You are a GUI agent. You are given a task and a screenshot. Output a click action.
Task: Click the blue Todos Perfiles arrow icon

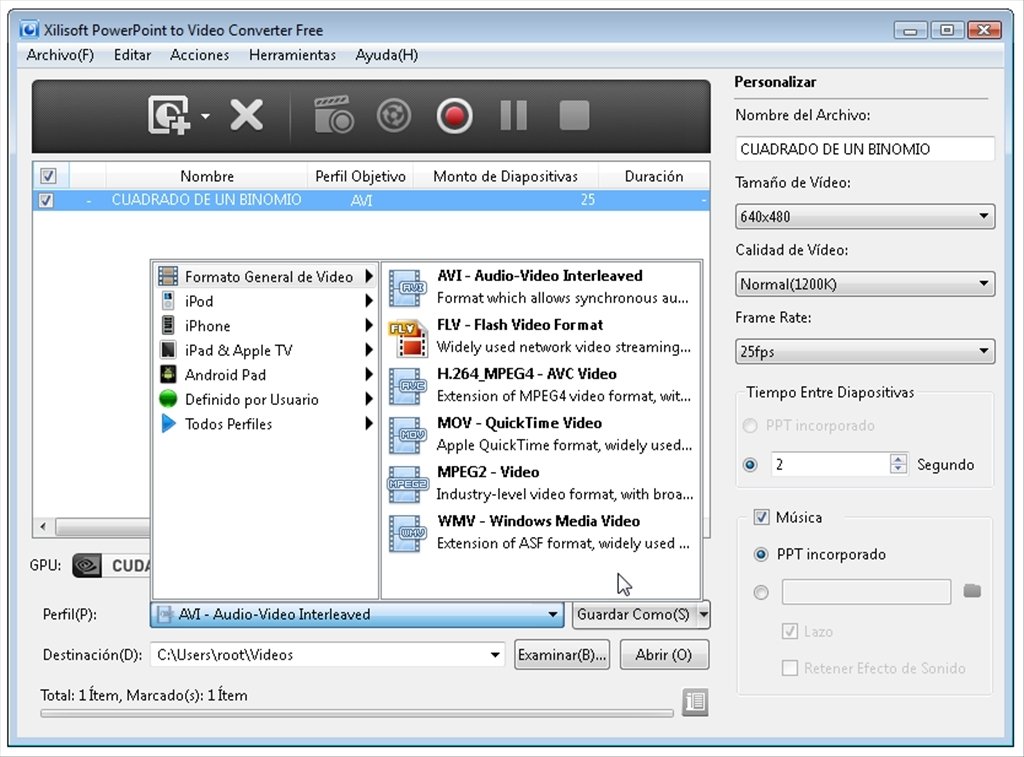click(x=168, y=423)
